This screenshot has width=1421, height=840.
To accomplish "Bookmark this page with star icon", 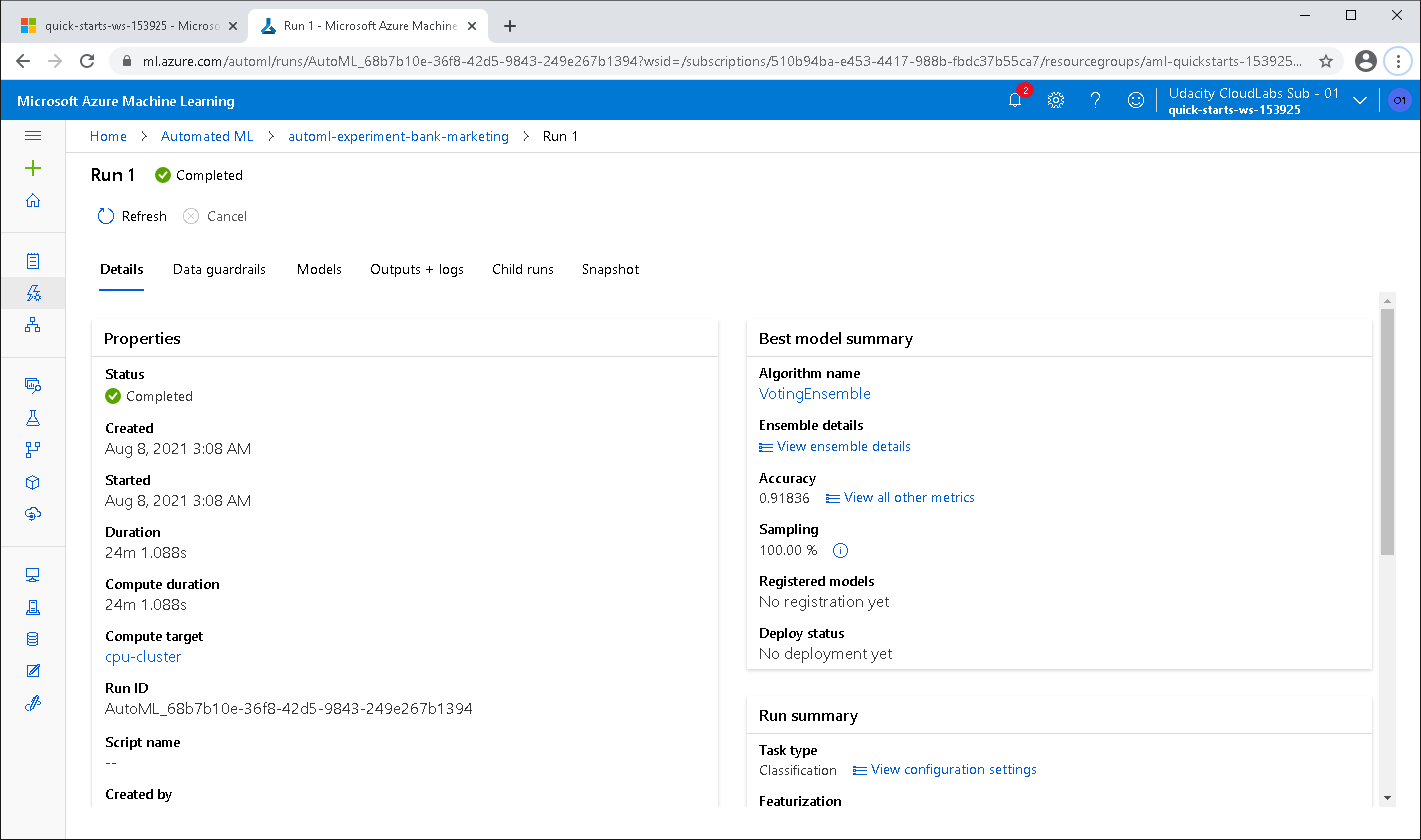I will pyautogui.click(x=1326, y=61).
